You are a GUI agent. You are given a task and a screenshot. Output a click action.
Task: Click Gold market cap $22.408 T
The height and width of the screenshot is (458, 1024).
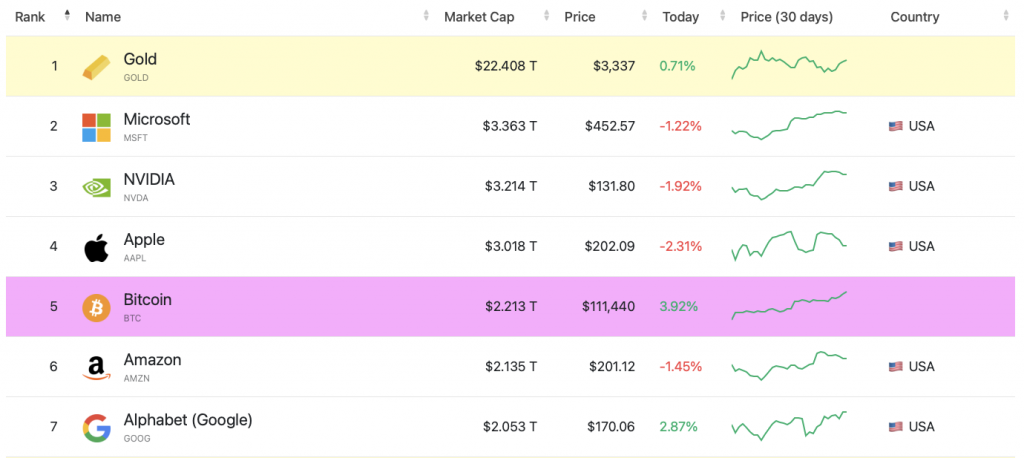(506, 66)
